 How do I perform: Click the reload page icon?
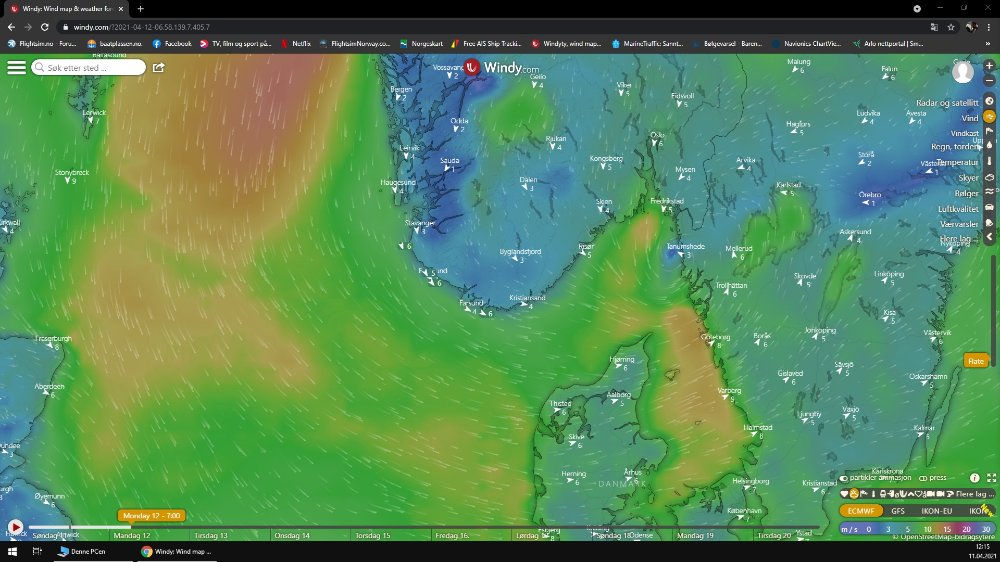[x=45, y=27]
